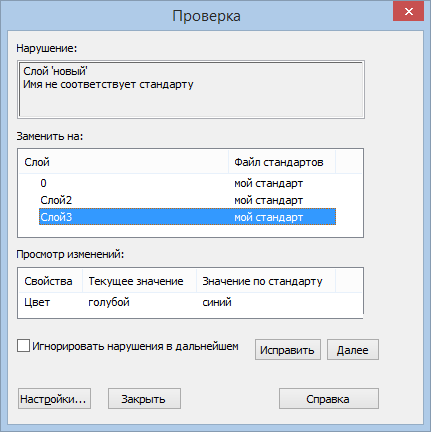Viewport: 431px width, 432px height.
Task: Click 'мой стандарт' in Слой3 row
Action: pyautogui.click(x=268, y=217)
